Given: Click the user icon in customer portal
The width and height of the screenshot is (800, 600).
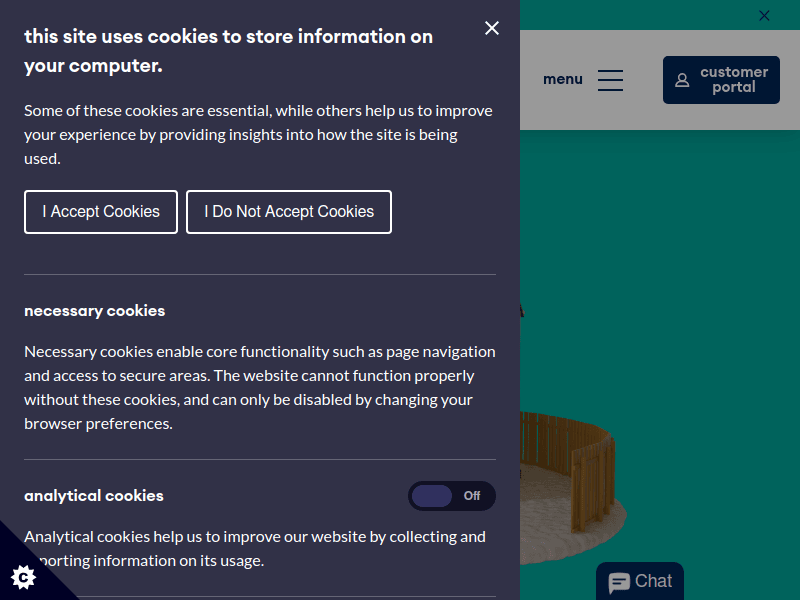Looking at the screenshot, I should (682, 80).
